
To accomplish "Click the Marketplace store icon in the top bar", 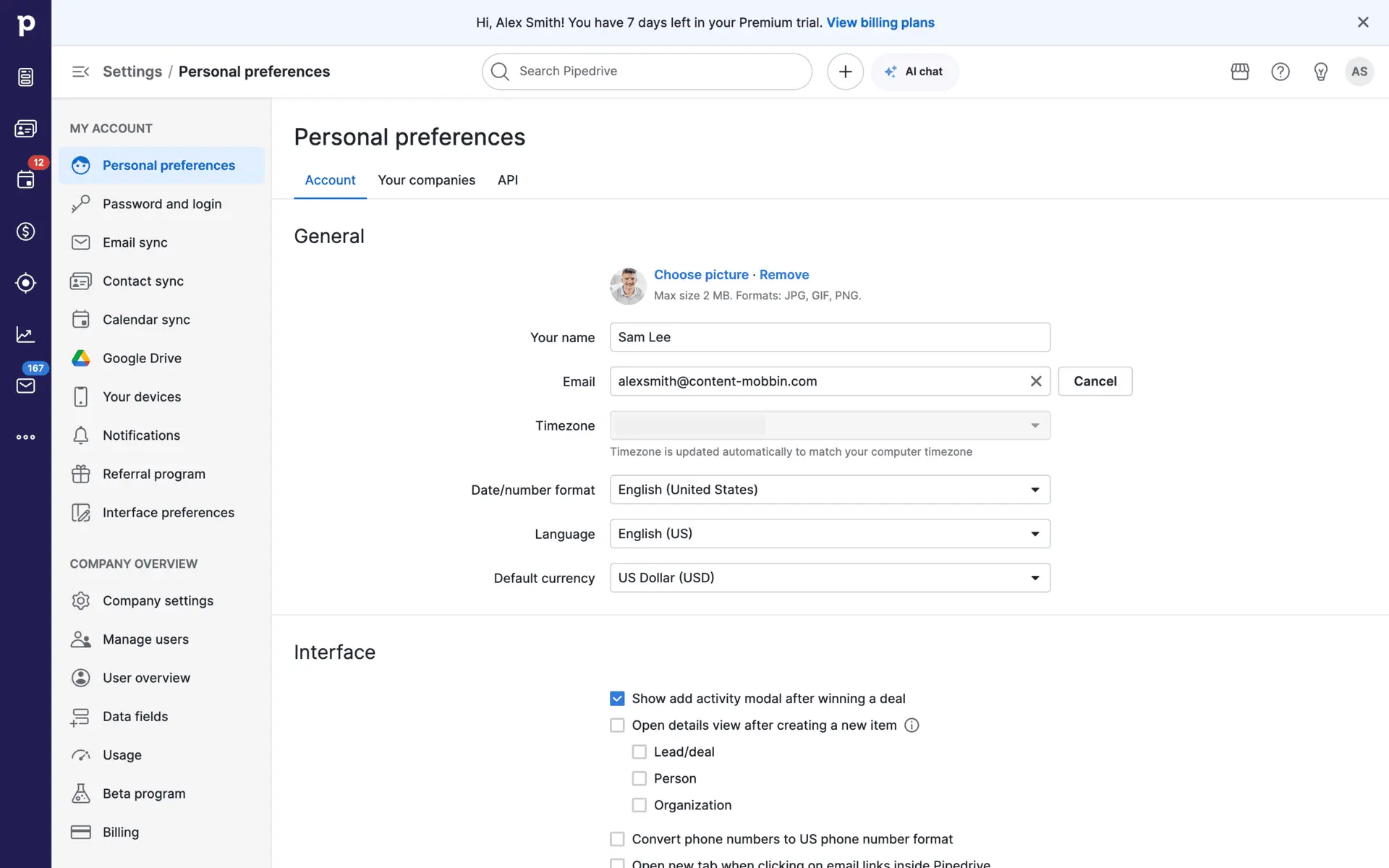I will point(1240,72).
